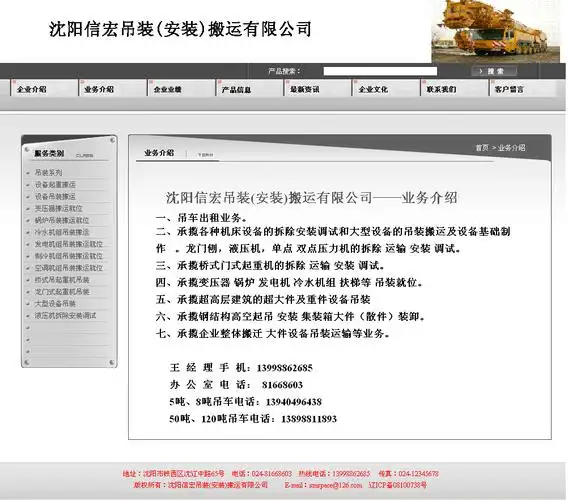Open 液压机拆除安装调试 category
Viewport: 568px width, 500px height.
[66, 316]
